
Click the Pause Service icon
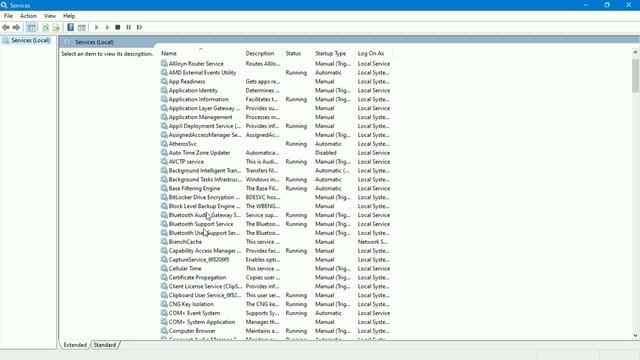coord(129,27)
